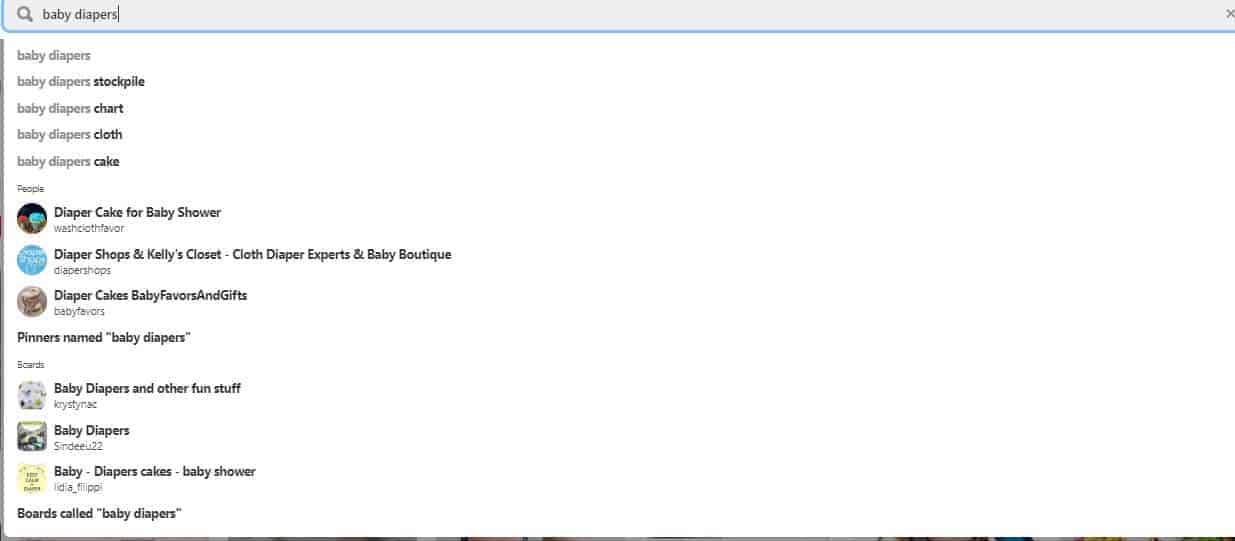Open Diaper Cakes BabyFavorsAndGifts avatar
1235x541 pixels.
pos(32,302)
